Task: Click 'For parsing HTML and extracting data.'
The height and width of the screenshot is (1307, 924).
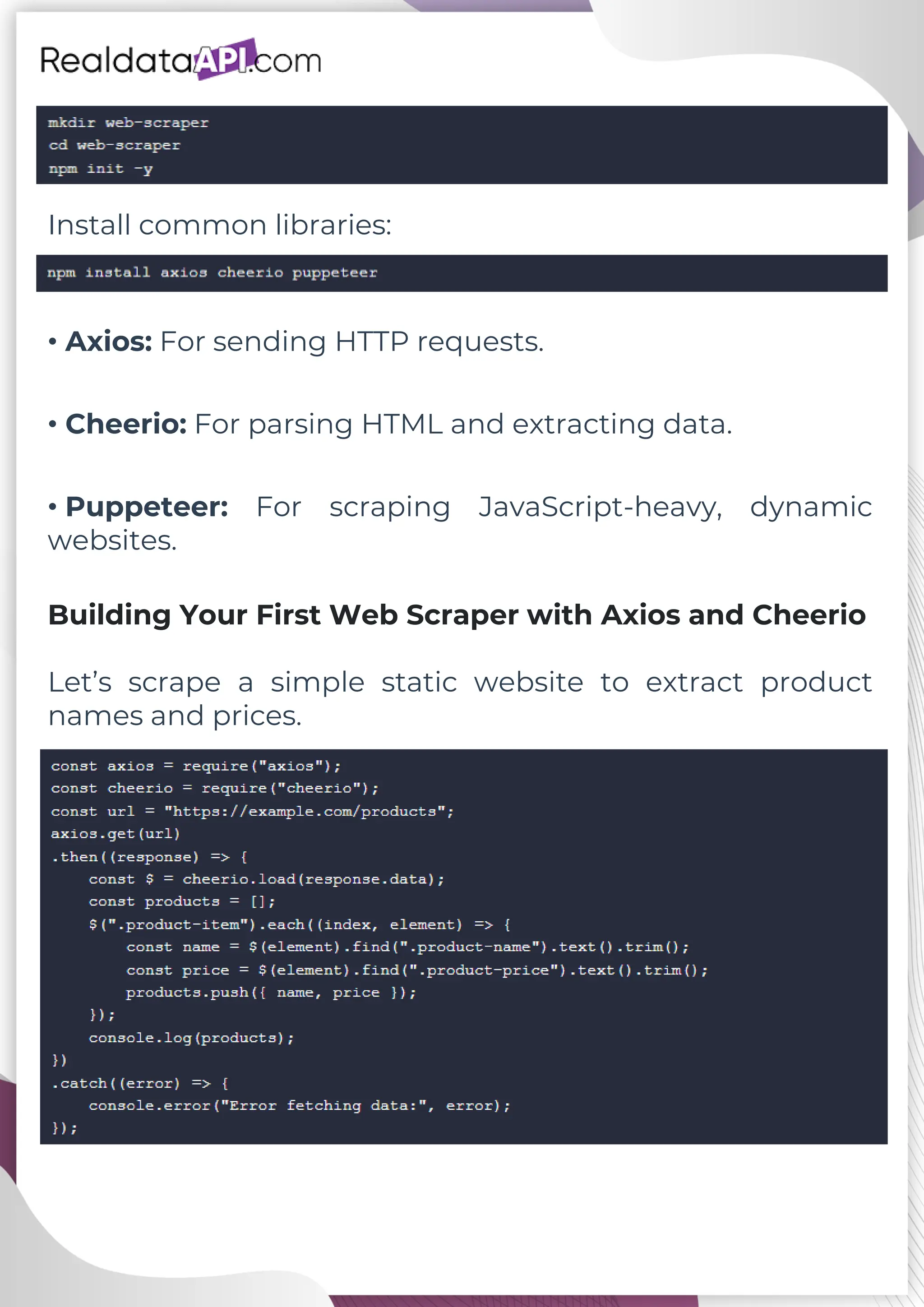Action: 463,425
